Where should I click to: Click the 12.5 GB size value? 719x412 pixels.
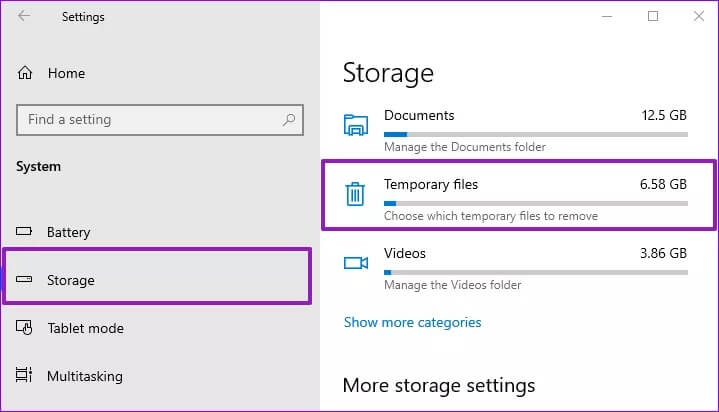point(664,115)
